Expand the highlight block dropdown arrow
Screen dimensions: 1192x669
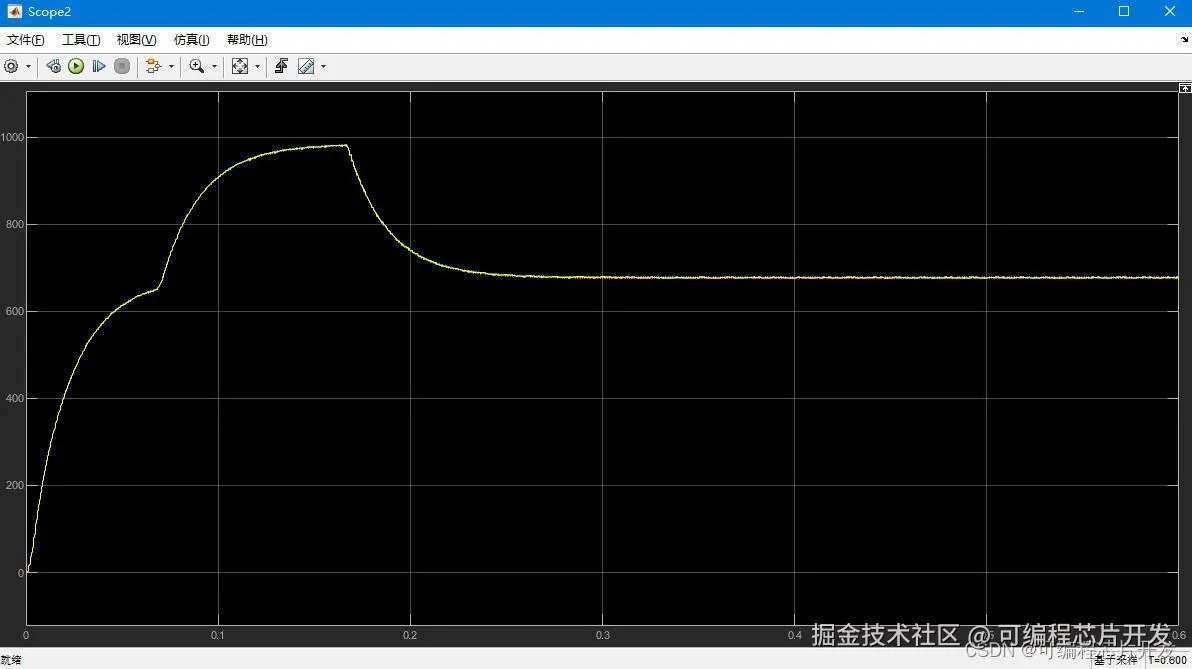coord(171,66)
